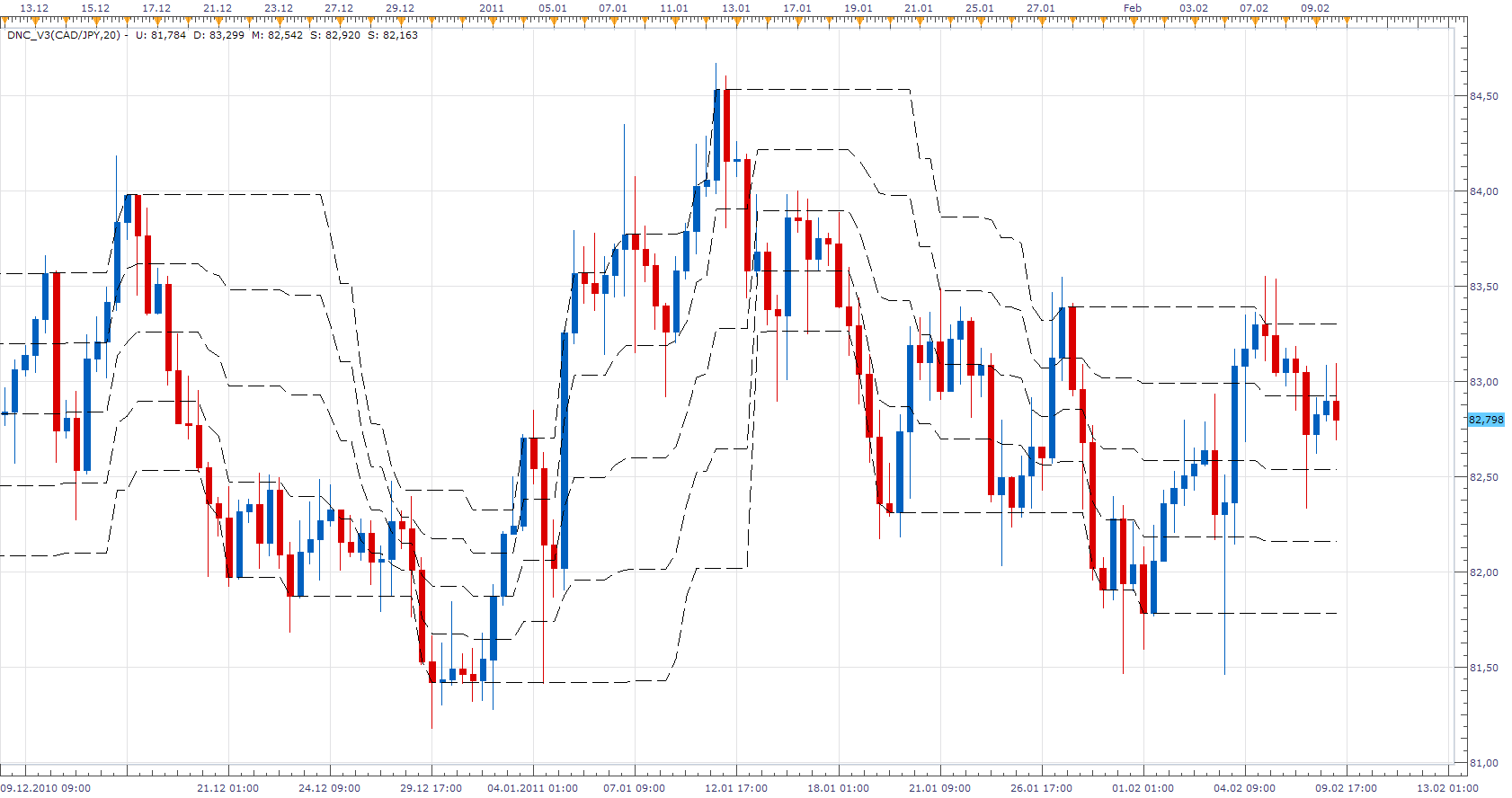Click the 24.12 09:00 time label
The width and height of the screenshot is (1512, 798).
330,788
